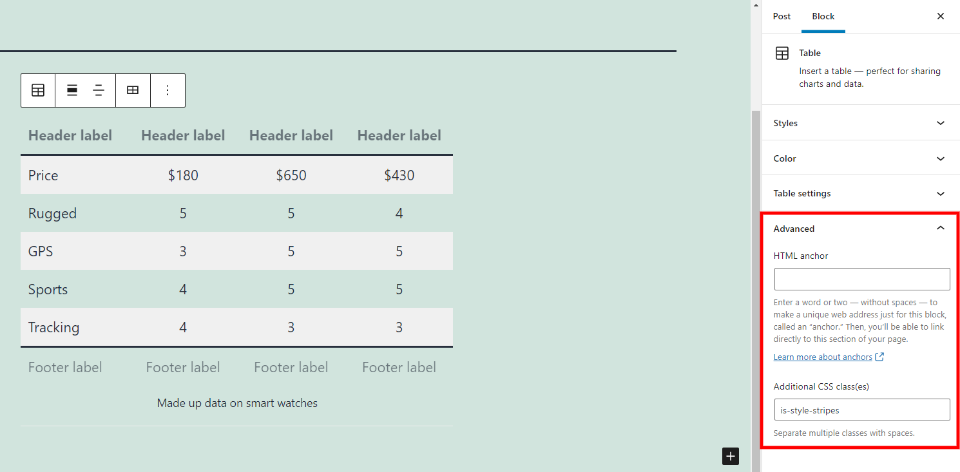Image resolution: width=960 pixels, height=472 pixels.
Task: Collapse the Advanced panel
Action: pos(940,228)
